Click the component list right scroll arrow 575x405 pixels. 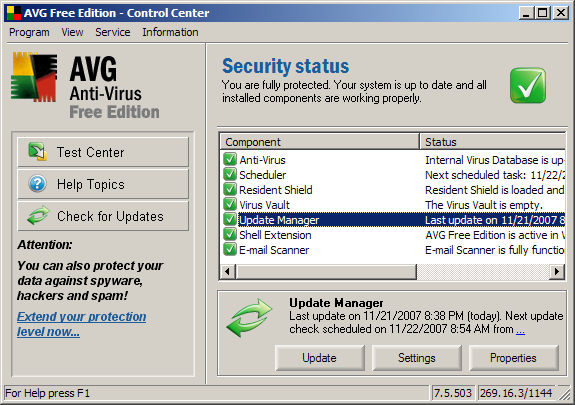(x=557, y=272)
